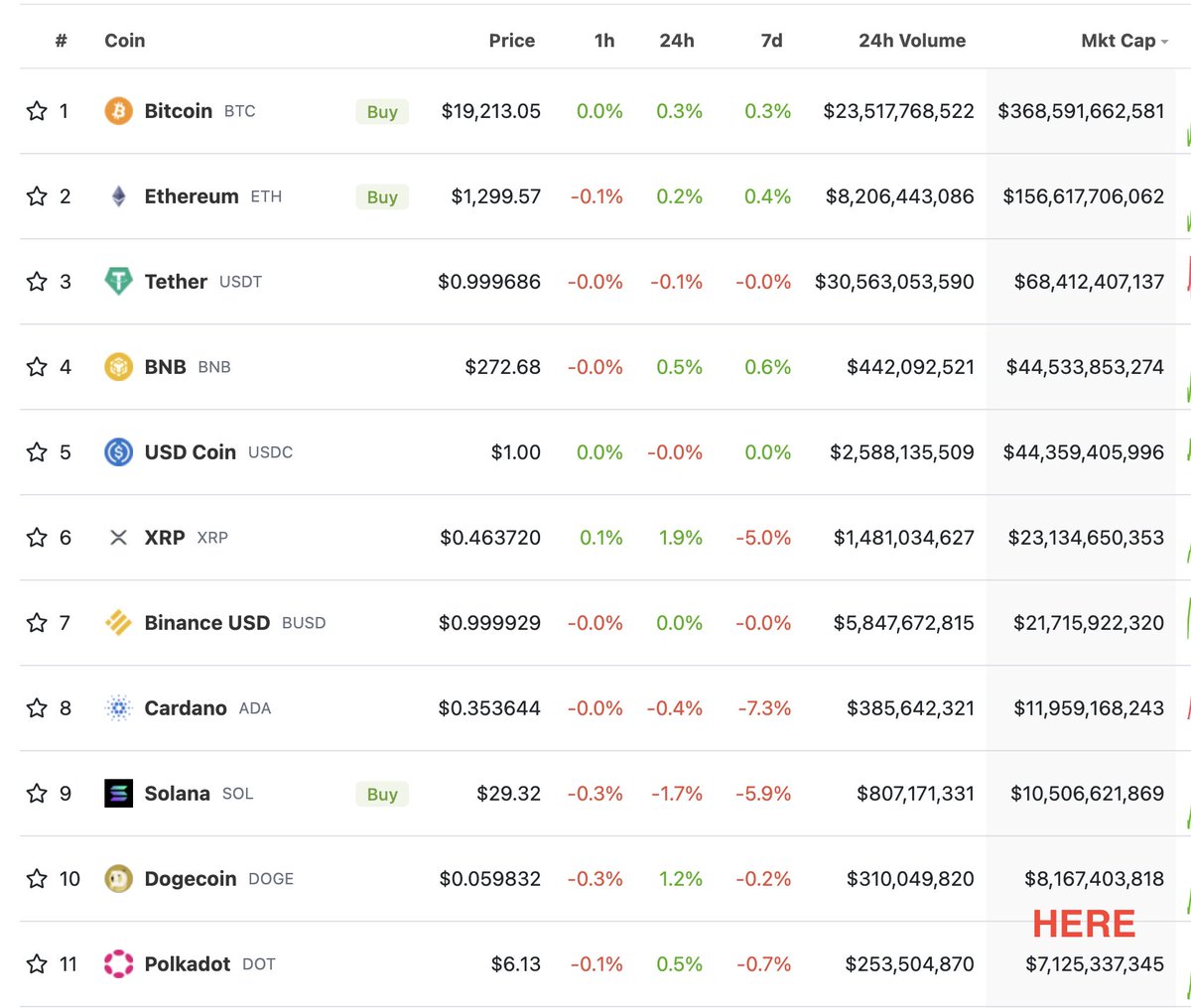This screenshot has width=1191, height=1008.
Task: Star the Cardano row
Action: tap(37, 708)
